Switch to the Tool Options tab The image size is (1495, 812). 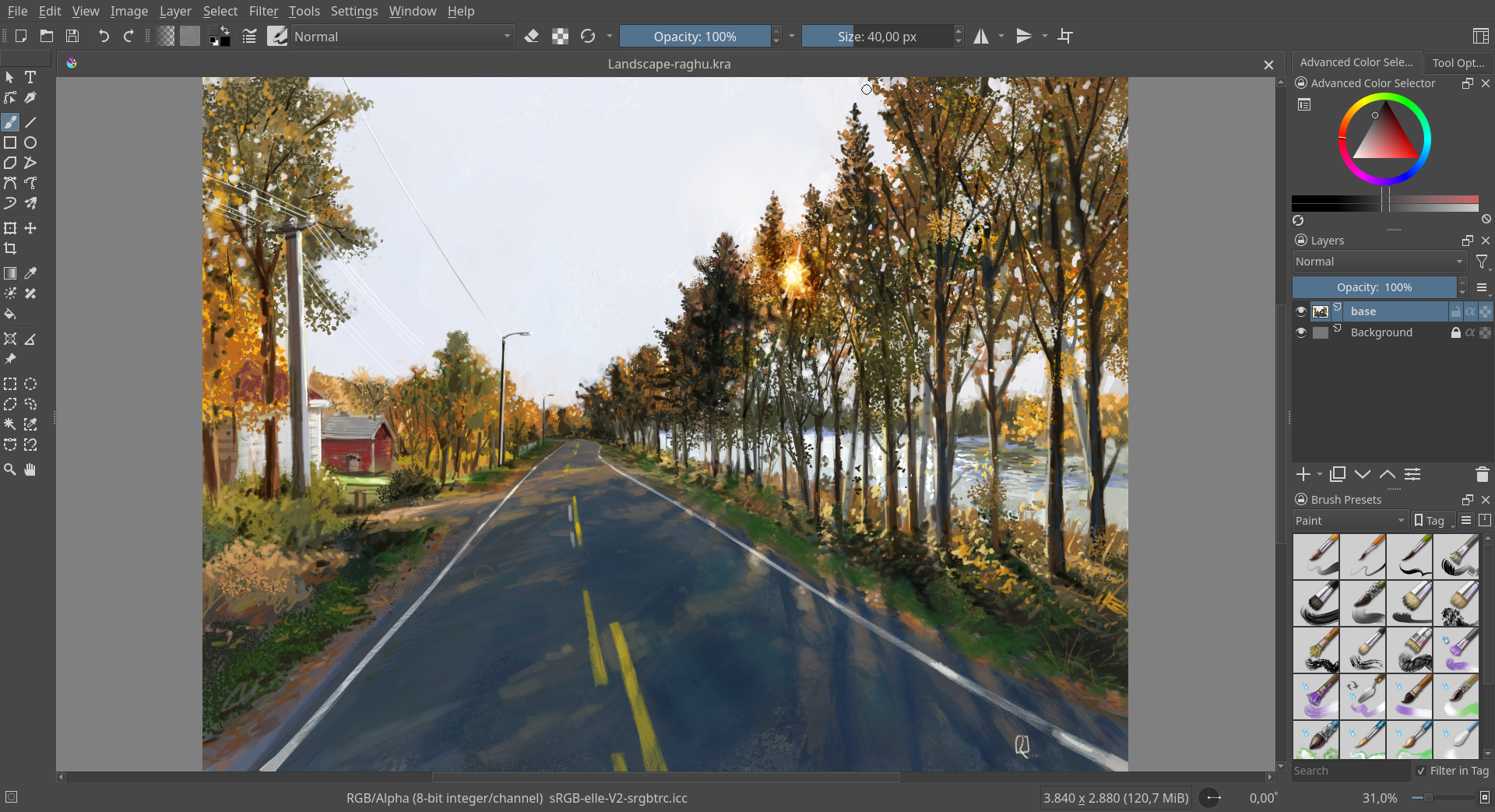pyautogui.click(x=1458, y=62)
